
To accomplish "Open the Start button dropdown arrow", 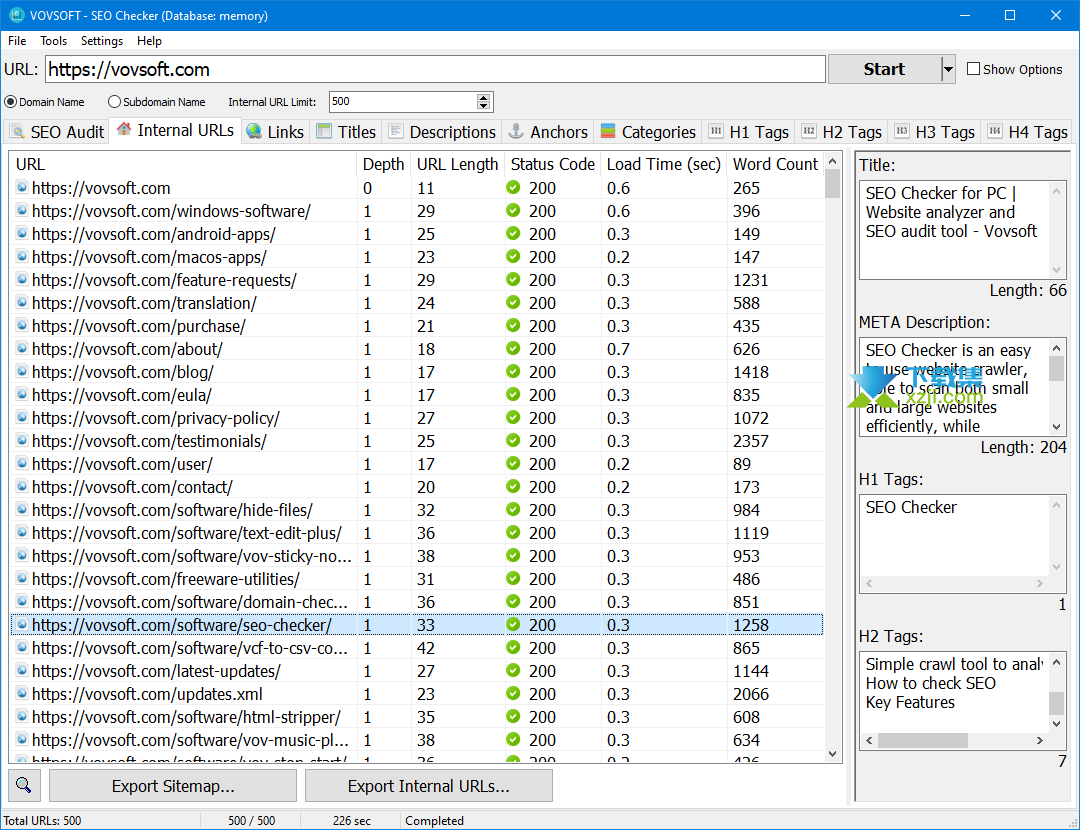I will click(x=948, y=69).
